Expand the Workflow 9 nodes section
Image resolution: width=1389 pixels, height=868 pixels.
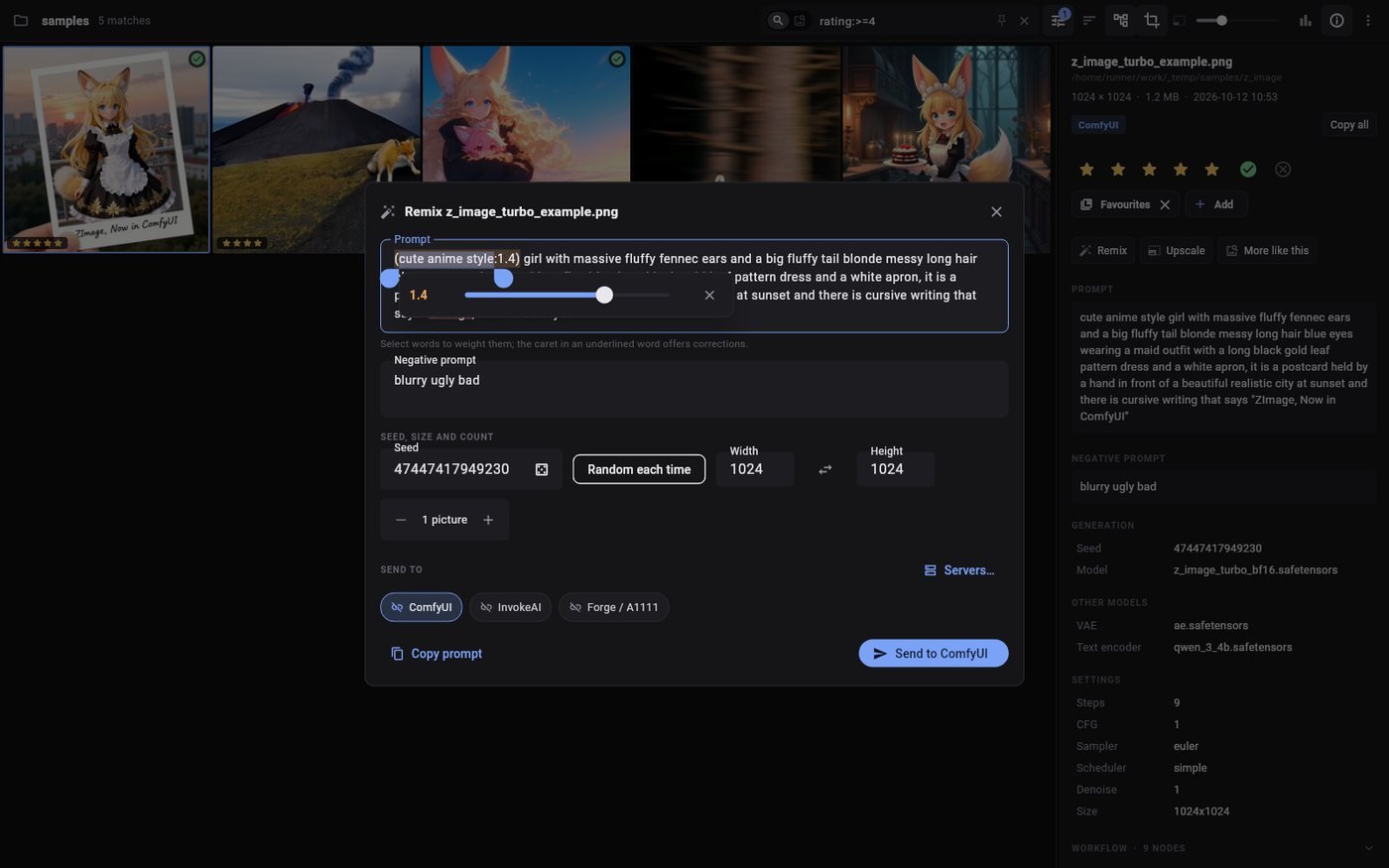point(1223,848)
